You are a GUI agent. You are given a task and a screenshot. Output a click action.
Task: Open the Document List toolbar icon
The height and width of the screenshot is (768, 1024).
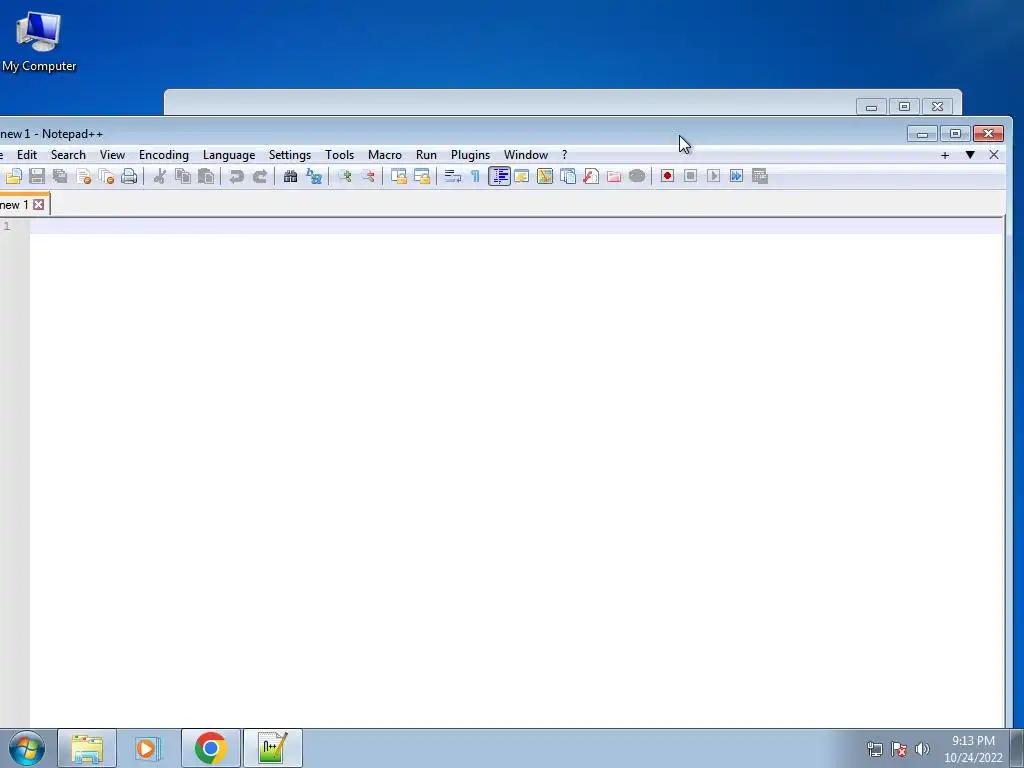click(x=568, y=176)
